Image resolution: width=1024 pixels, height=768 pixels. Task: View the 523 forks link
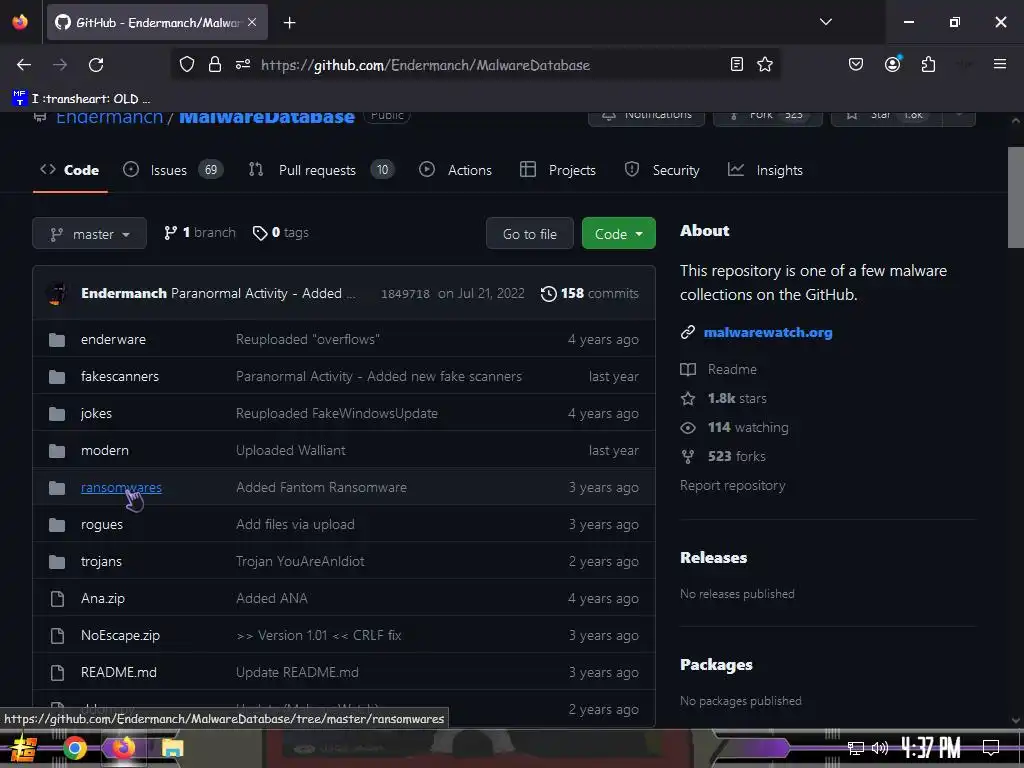click(723, 456)
